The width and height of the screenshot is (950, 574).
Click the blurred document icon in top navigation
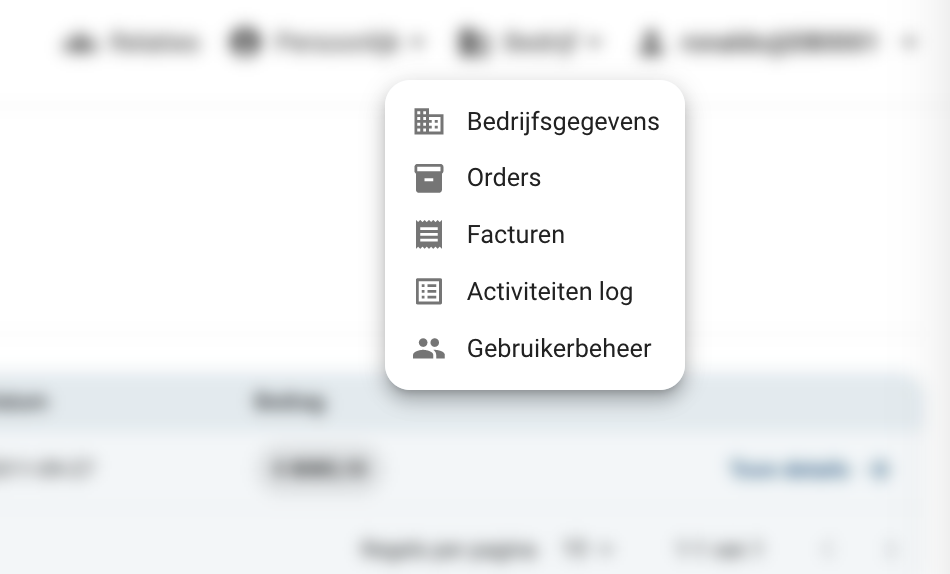[x=472, y=42]
